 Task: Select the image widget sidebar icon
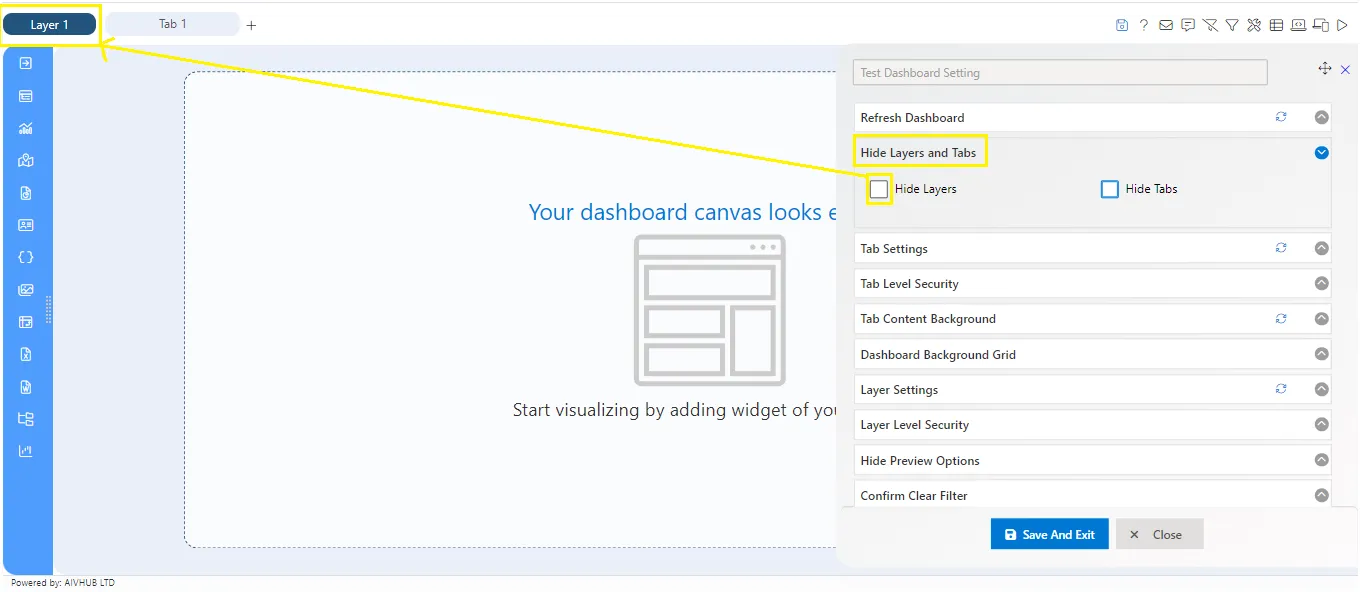26,290
